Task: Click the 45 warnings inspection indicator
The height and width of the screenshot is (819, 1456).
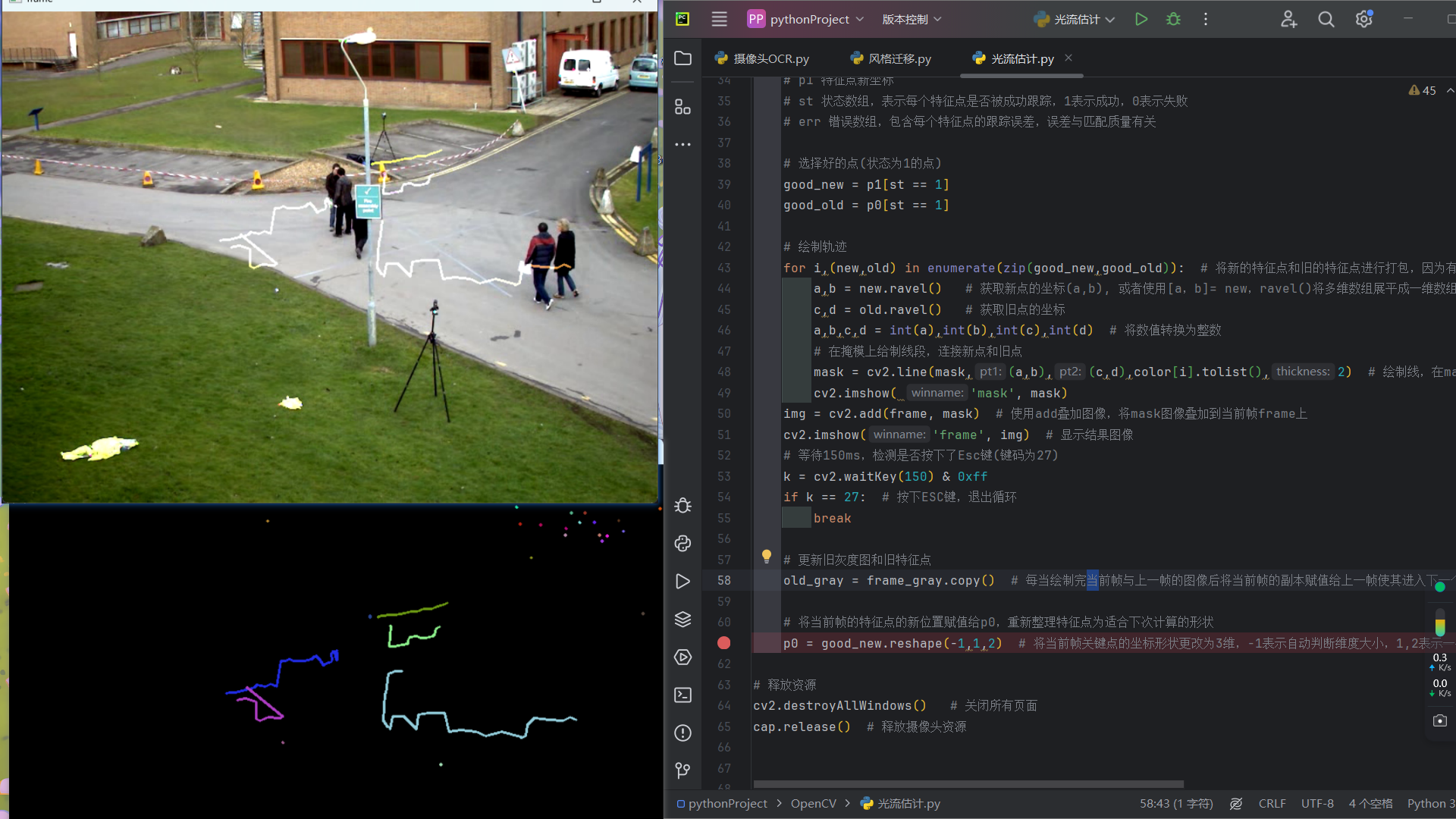Action: point(1423,90)
